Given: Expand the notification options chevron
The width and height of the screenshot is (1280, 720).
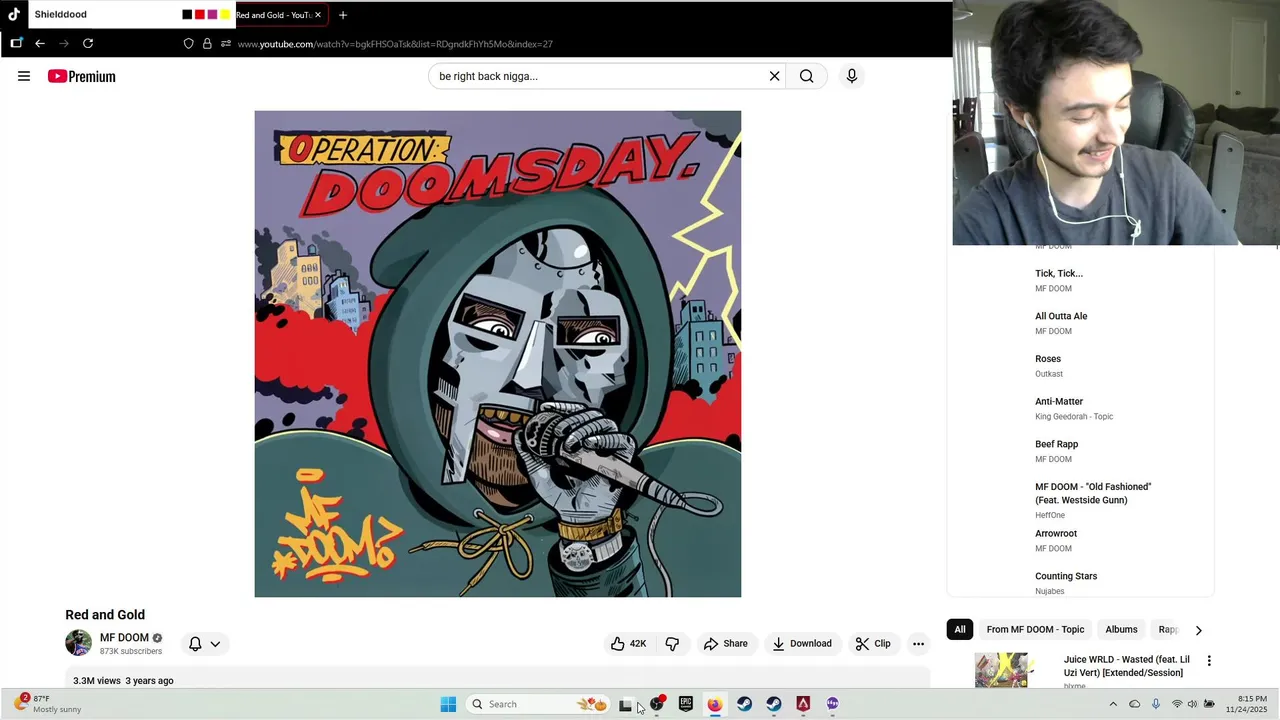Looking at the screenshot, I should click(x=215, y=644).
